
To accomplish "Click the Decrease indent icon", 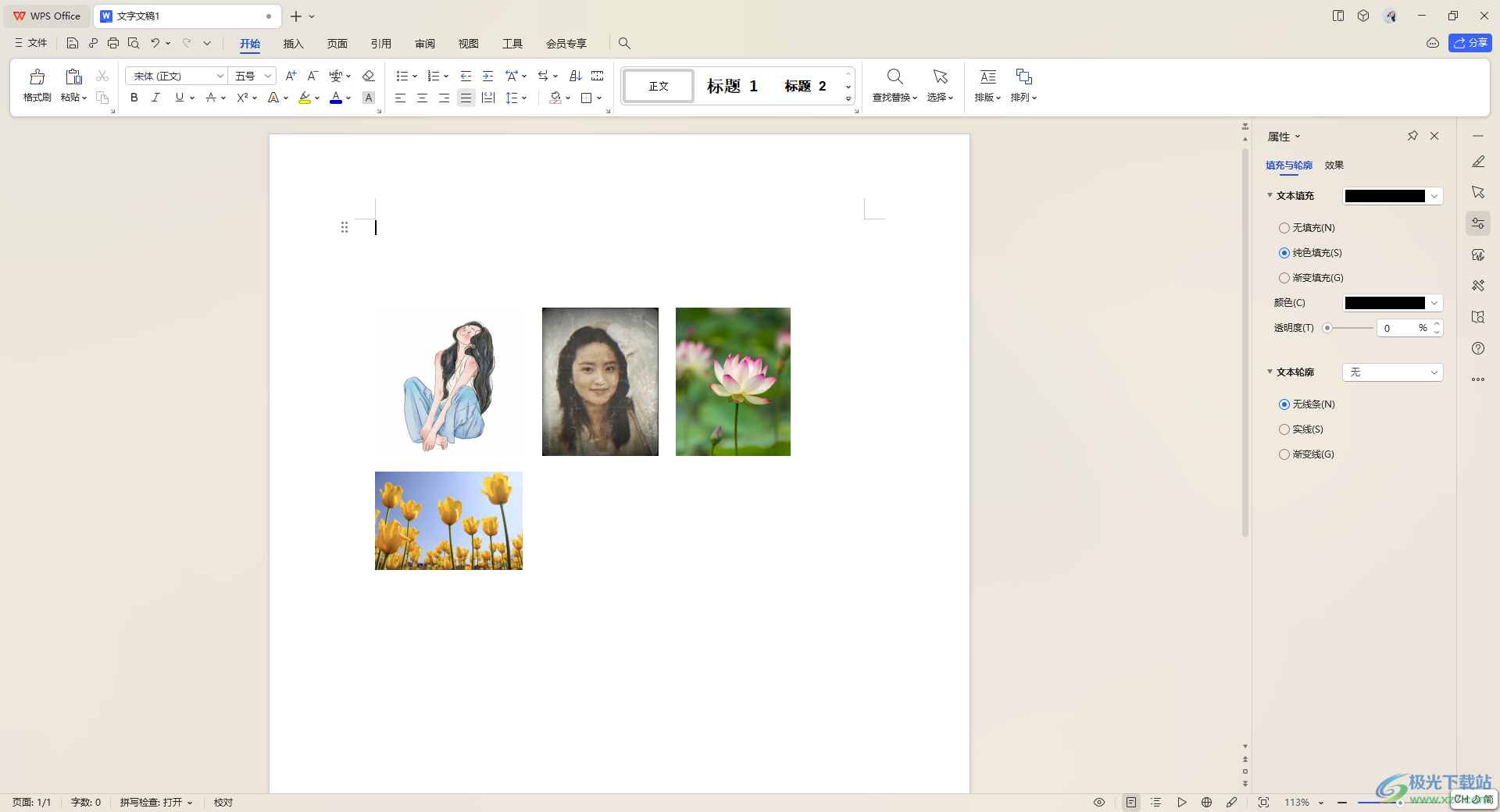I will (x=466, y=76).
